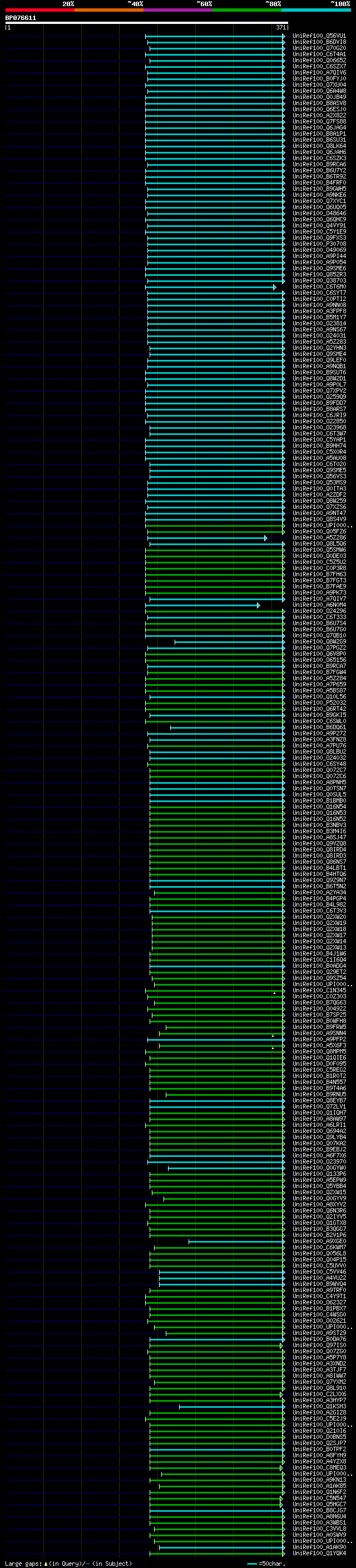This screenshot has width=356, height=1568.
Task: Click the red 20% identity legend bar
Action: [x=39, y=10]
